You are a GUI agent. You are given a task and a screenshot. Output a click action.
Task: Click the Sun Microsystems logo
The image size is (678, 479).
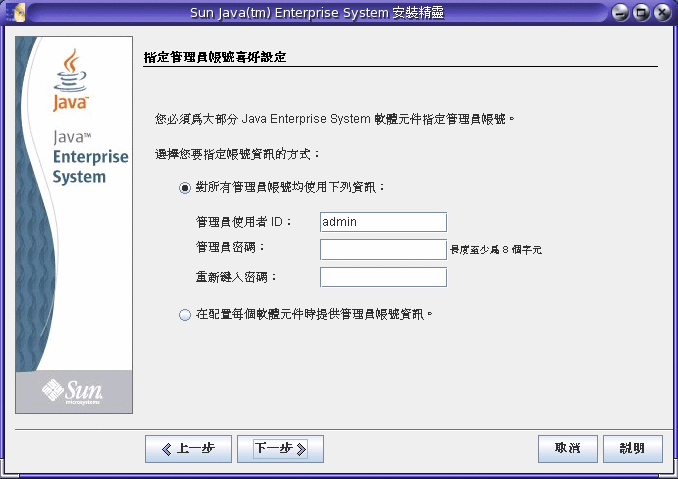click(x=72, y=391)
